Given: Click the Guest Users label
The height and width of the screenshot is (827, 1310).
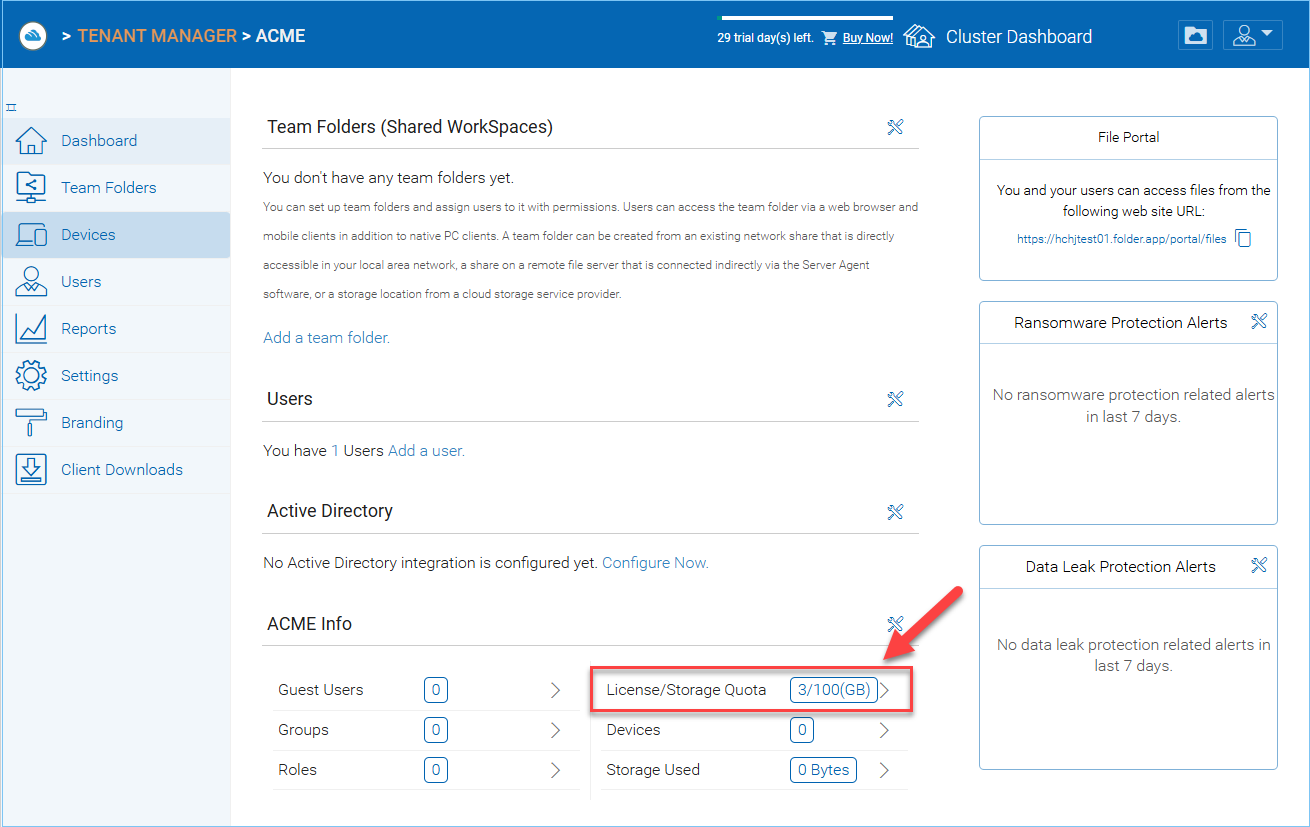Looking at the screenshot, I should click(321, 690).
